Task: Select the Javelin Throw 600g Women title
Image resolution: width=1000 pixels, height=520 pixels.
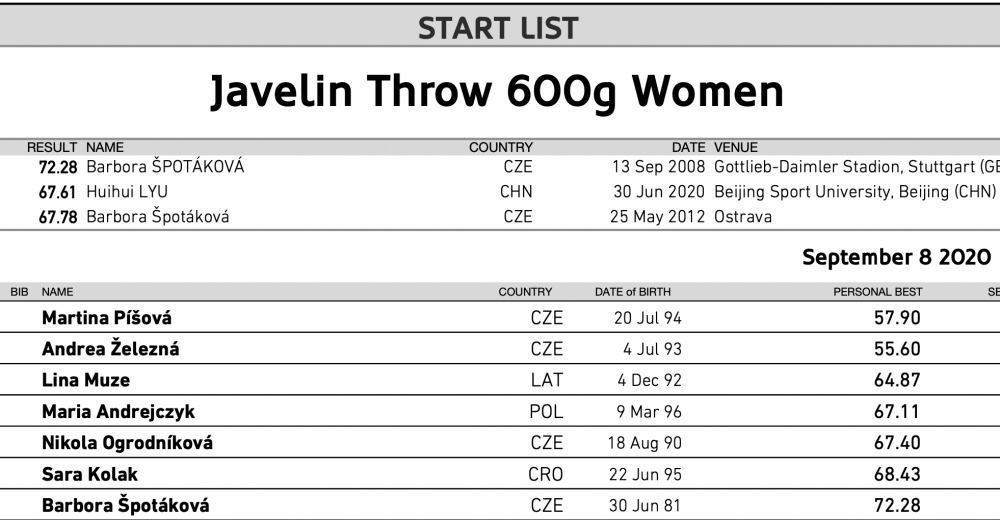Action: pos(497,91)
